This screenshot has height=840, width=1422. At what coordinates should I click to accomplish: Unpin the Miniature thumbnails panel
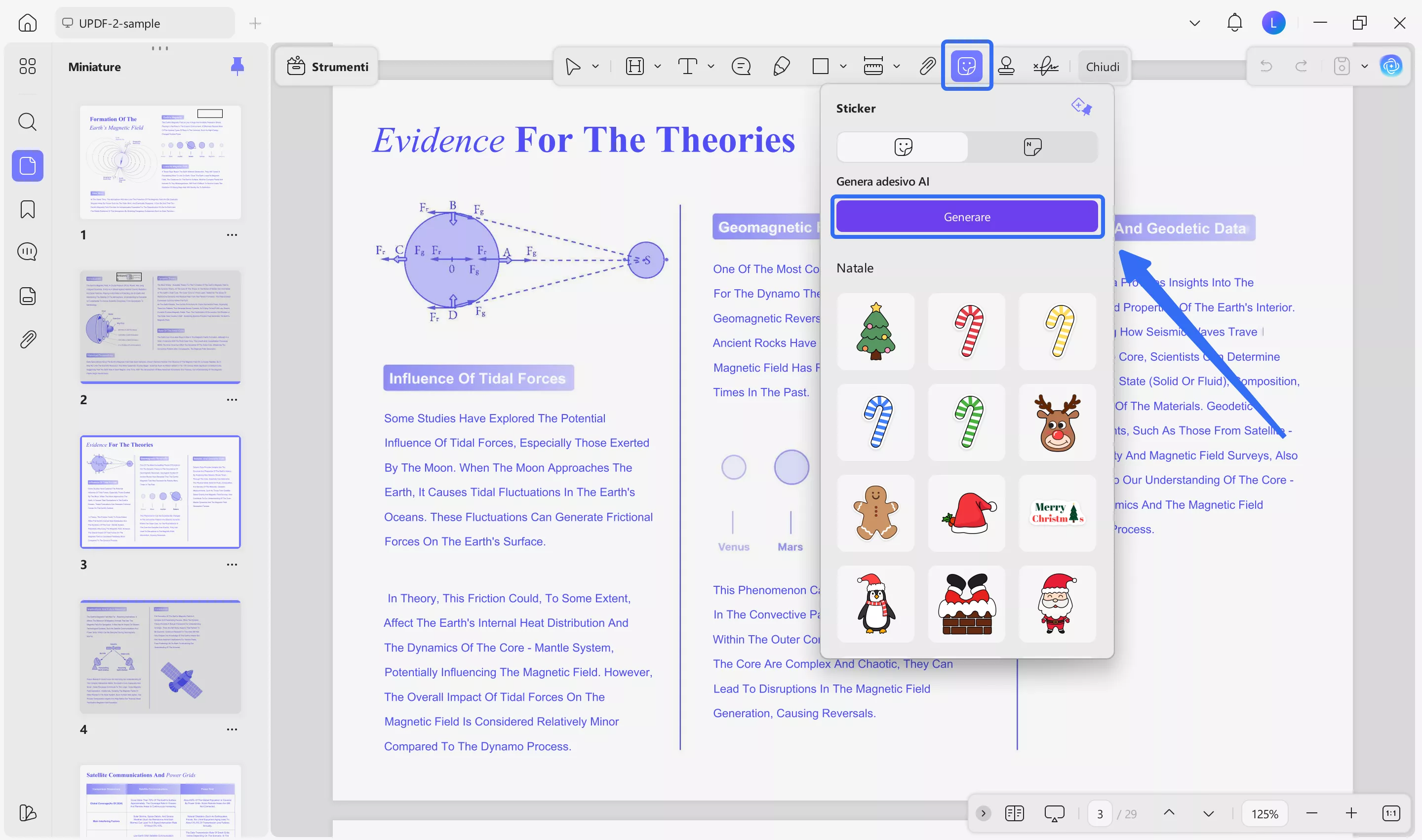click(237, 66)
